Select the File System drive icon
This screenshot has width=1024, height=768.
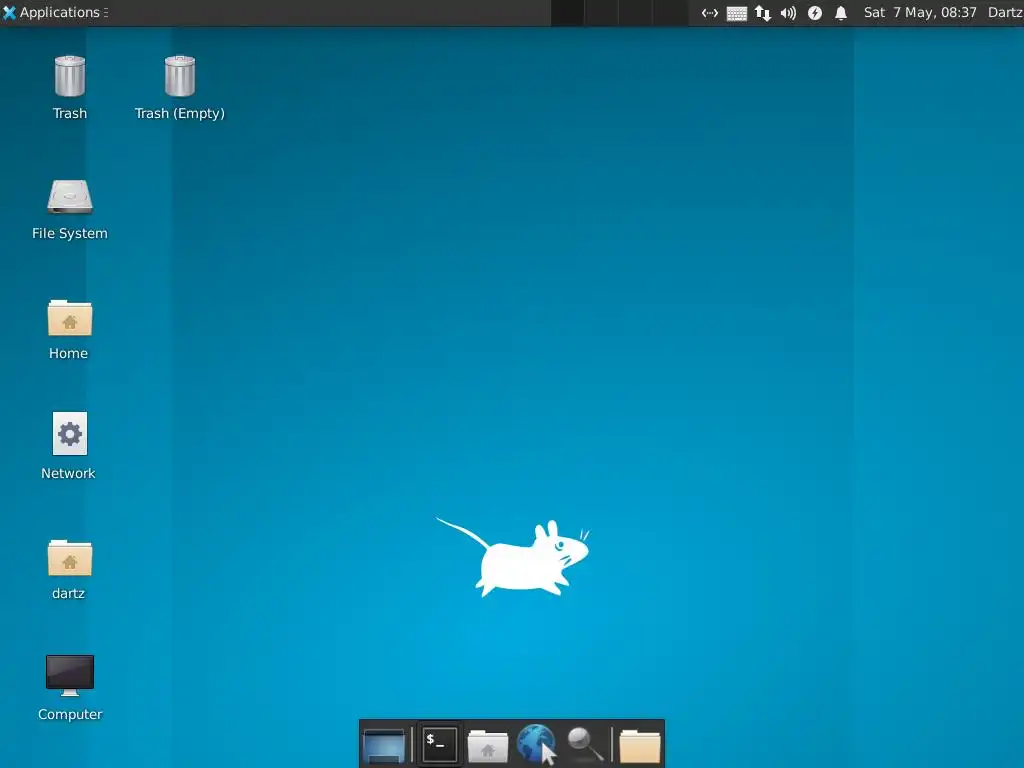point(70,210)
